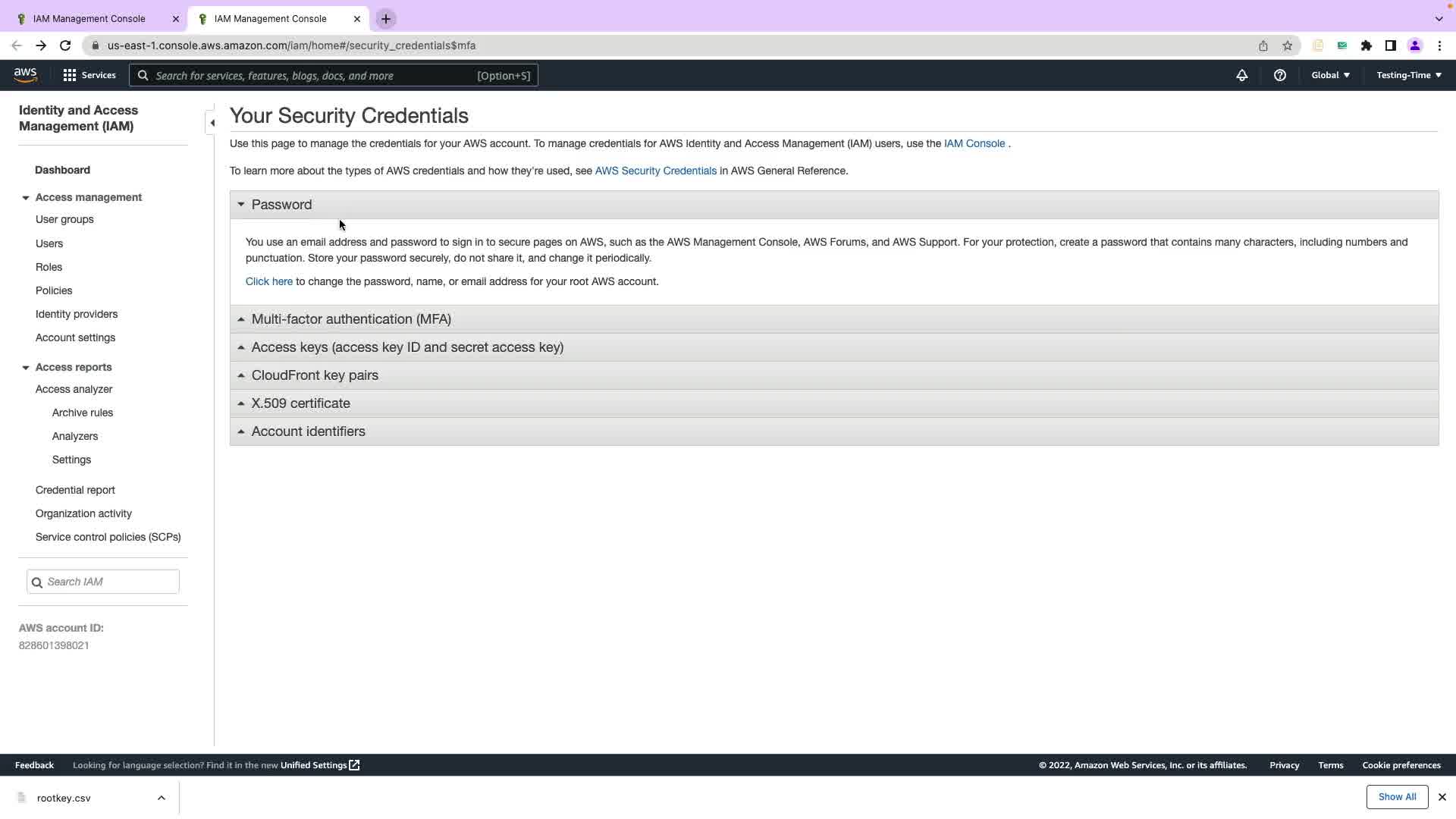Screen dimensions: 1456x819
Task: Click the AWS logo home icon
Action: point(25,75)
